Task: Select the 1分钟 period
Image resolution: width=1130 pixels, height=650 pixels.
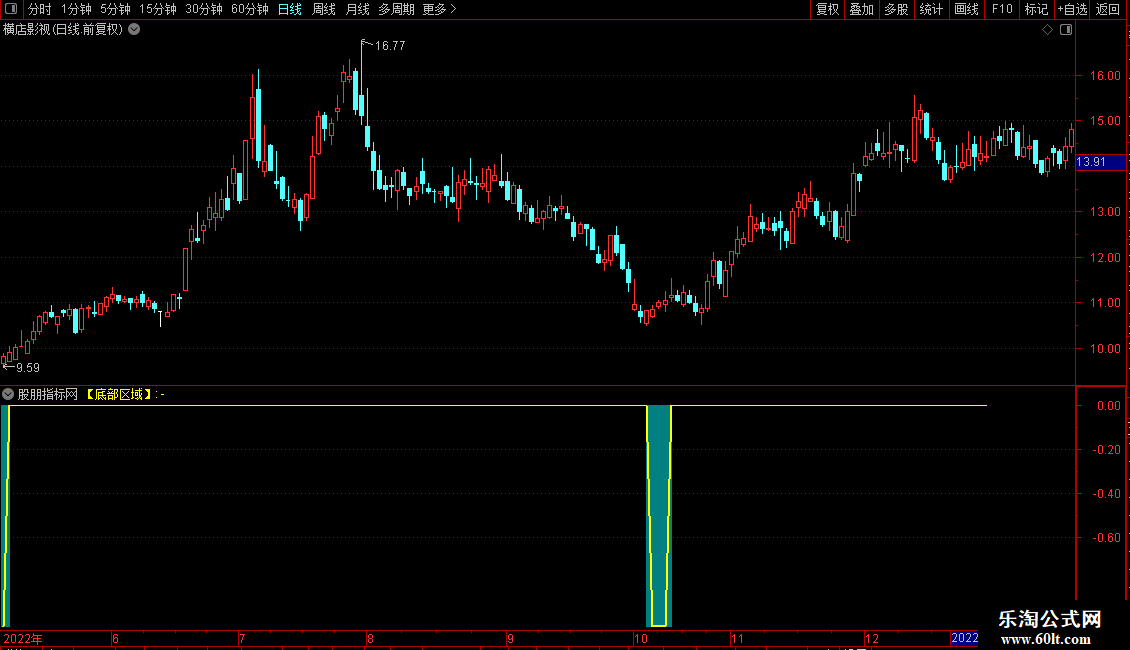Action: 76,9
